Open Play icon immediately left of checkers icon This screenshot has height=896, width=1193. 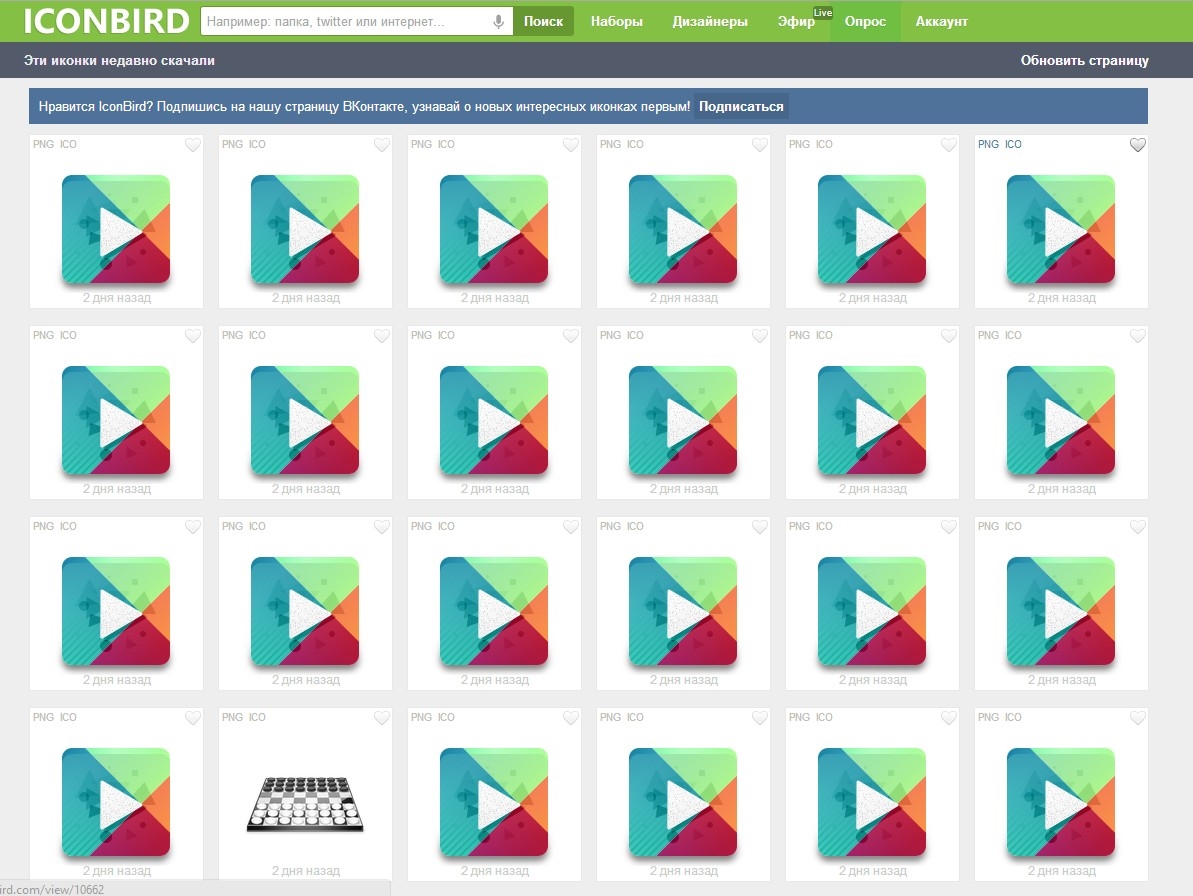(116, 802)
